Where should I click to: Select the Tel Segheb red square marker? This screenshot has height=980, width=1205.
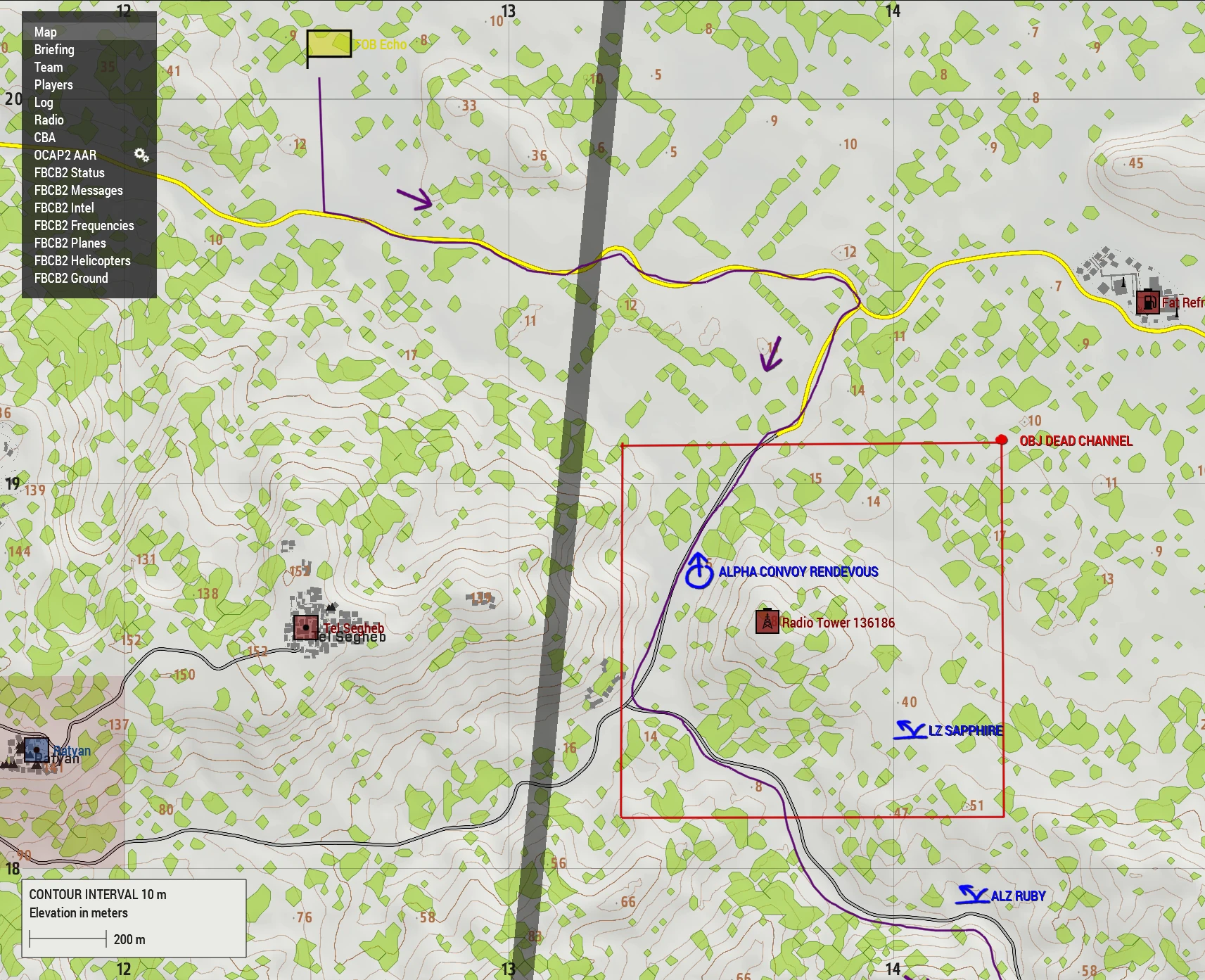306,627
